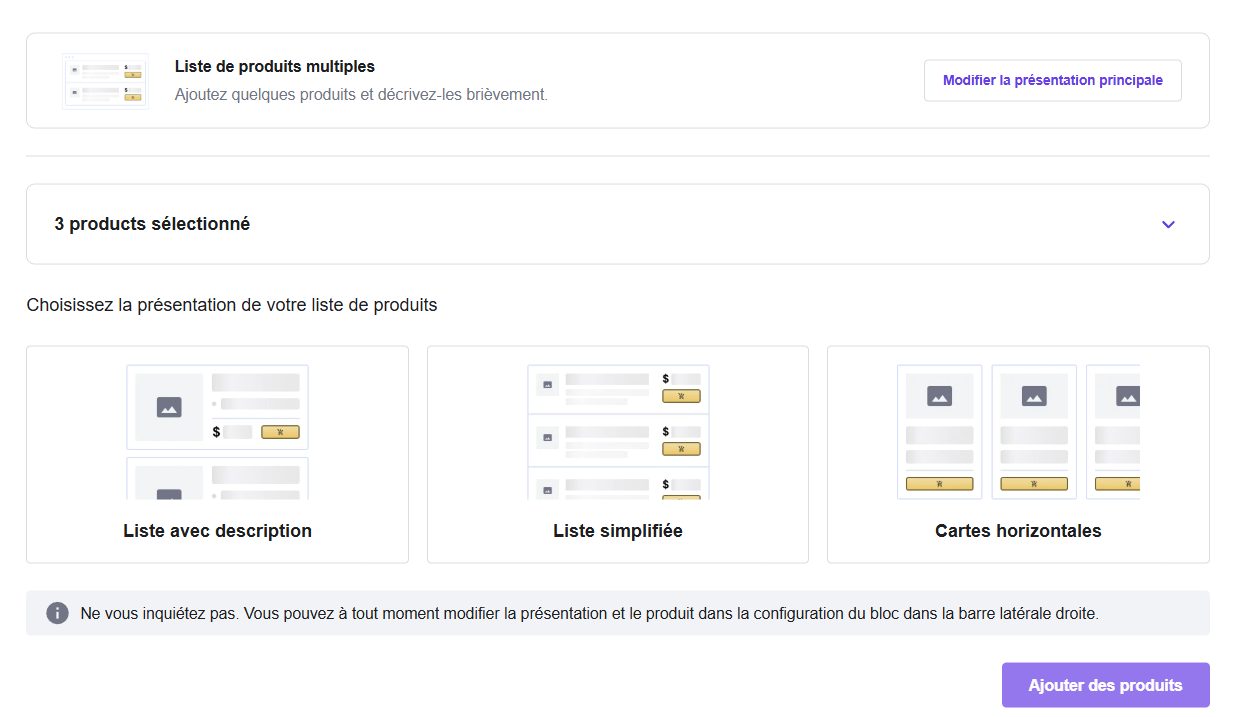Select the Liste avec description layout
The image size is (1247, 717).
coord(217,455)
